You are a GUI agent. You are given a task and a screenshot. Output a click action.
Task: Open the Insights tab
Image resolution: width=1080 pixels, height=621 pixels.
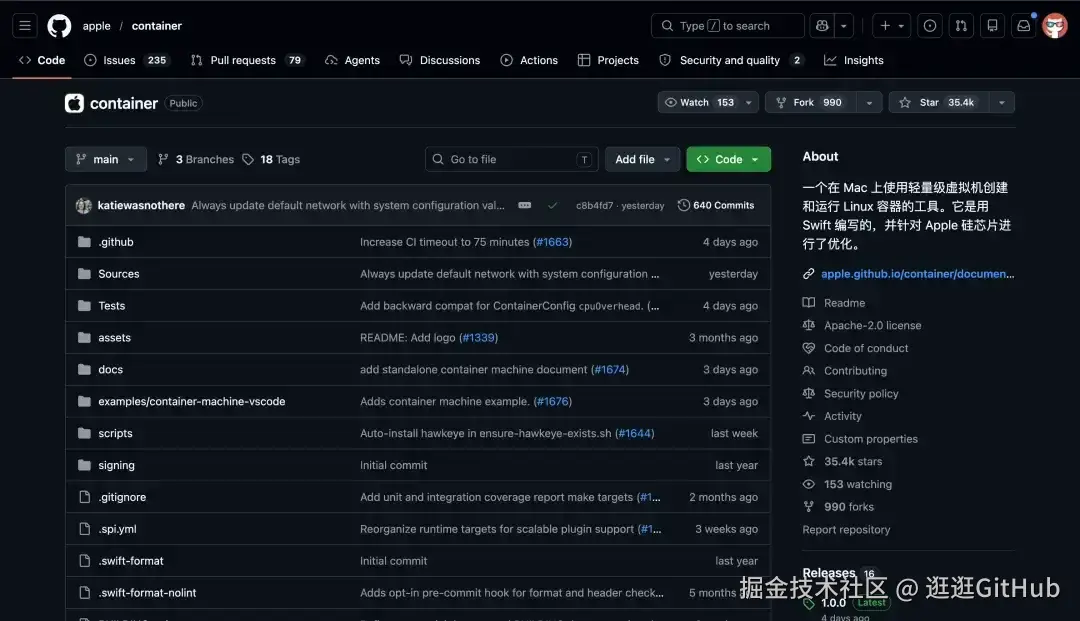[x=854, y=61]
